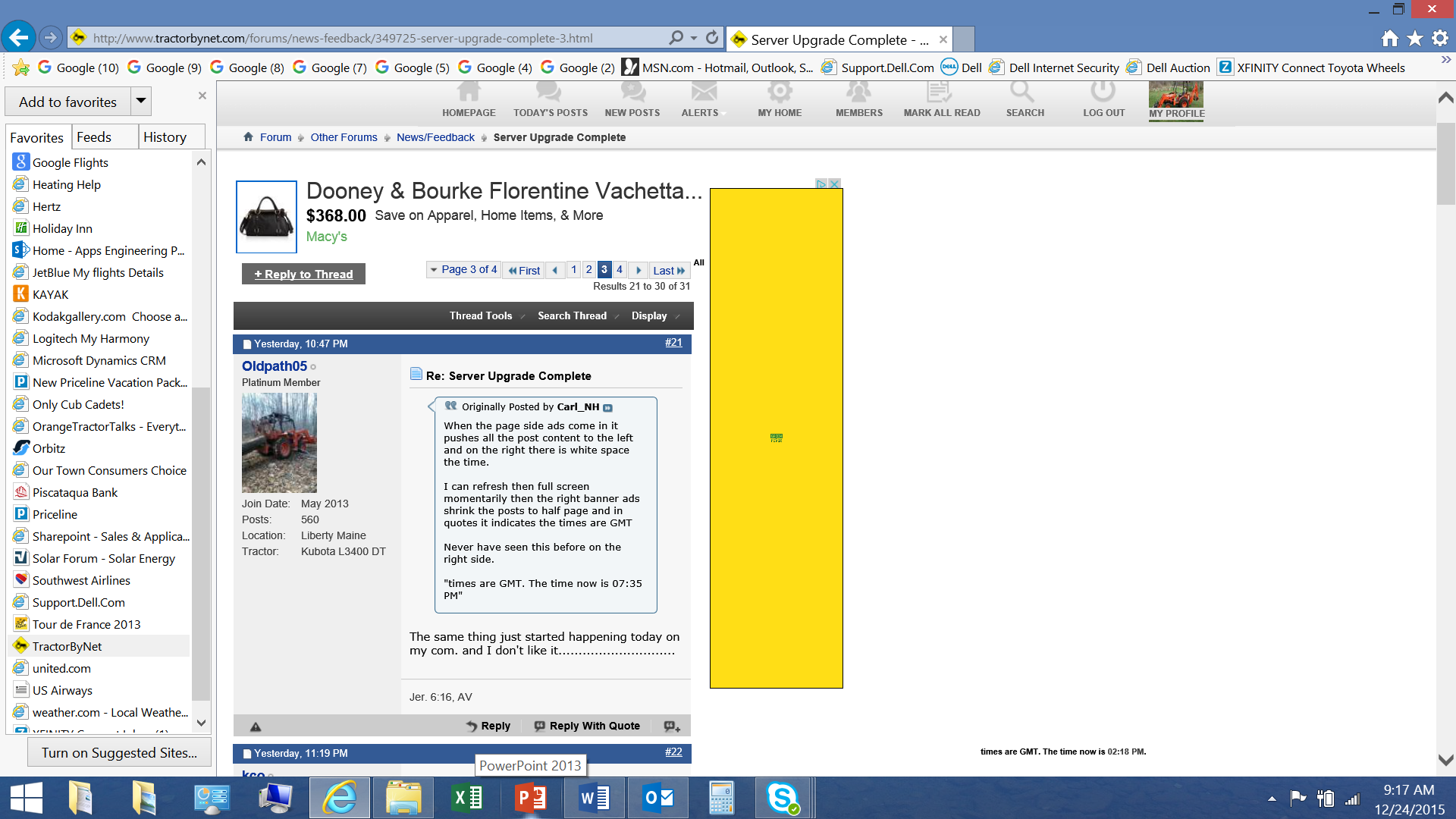The image size is (1456, 819).
Task: Click the Reply to Thread button
Action: point(303,275)
